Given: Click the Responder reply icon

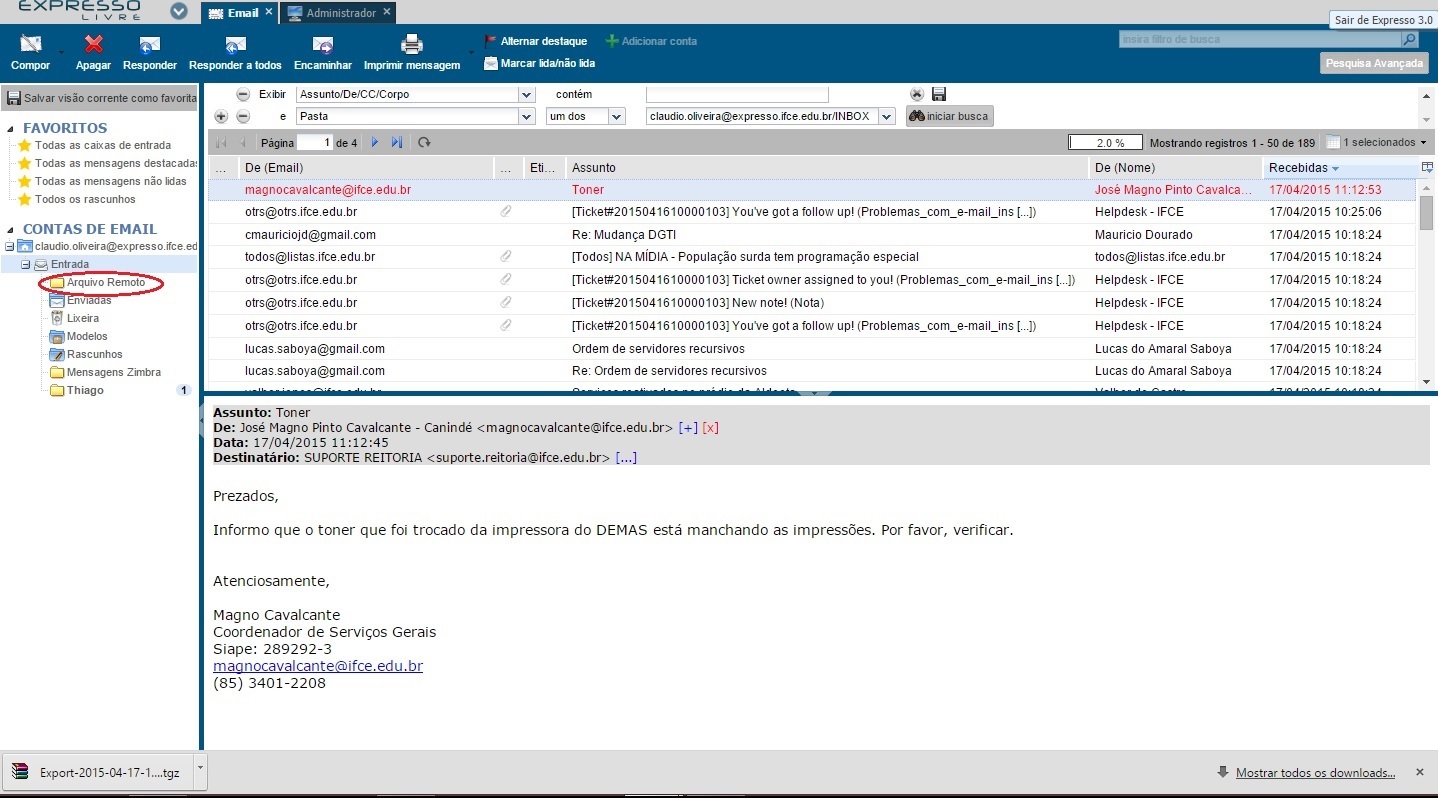Looking at the screenshot, I should 150,45.
